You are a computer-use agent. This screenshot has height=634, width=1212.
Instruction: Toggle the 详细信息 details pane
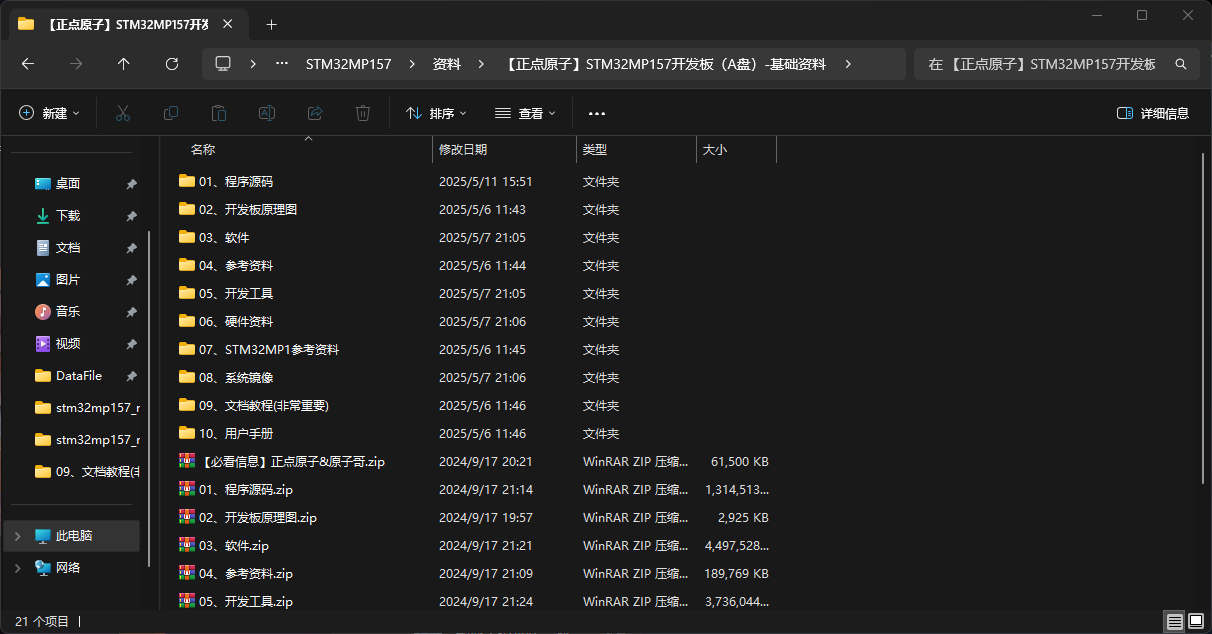click(1153, 113)
